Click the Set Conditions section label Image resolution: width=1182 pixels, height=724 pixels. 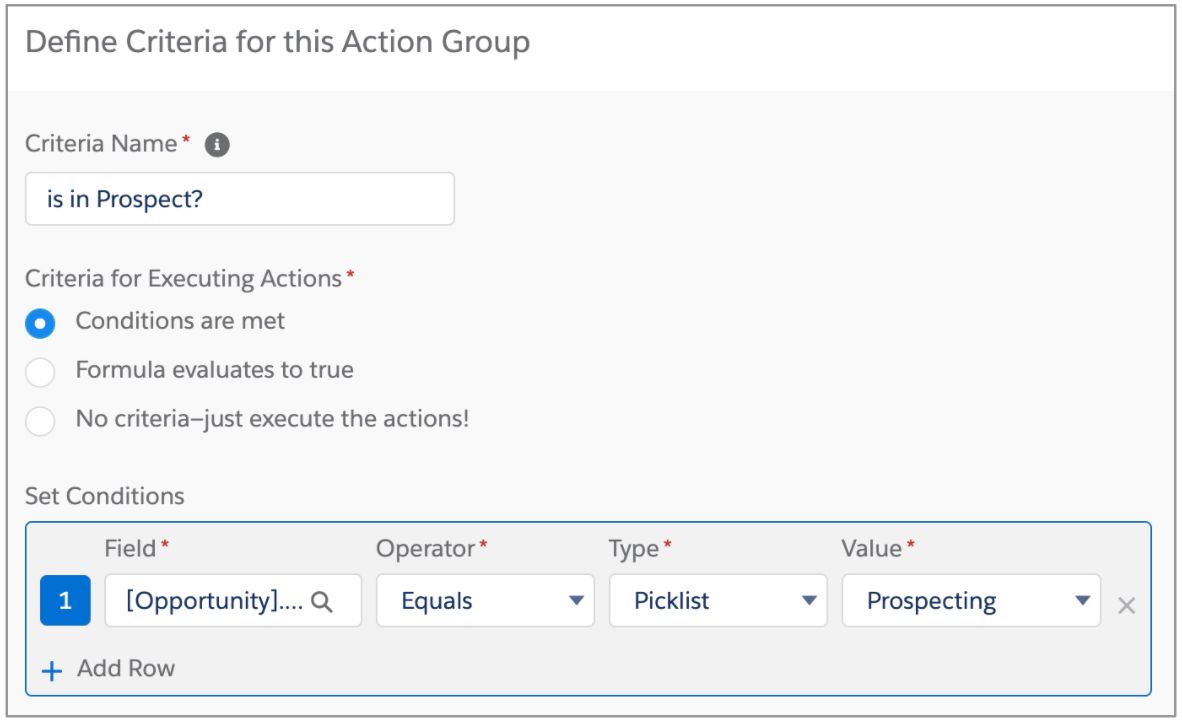[104, 496]
